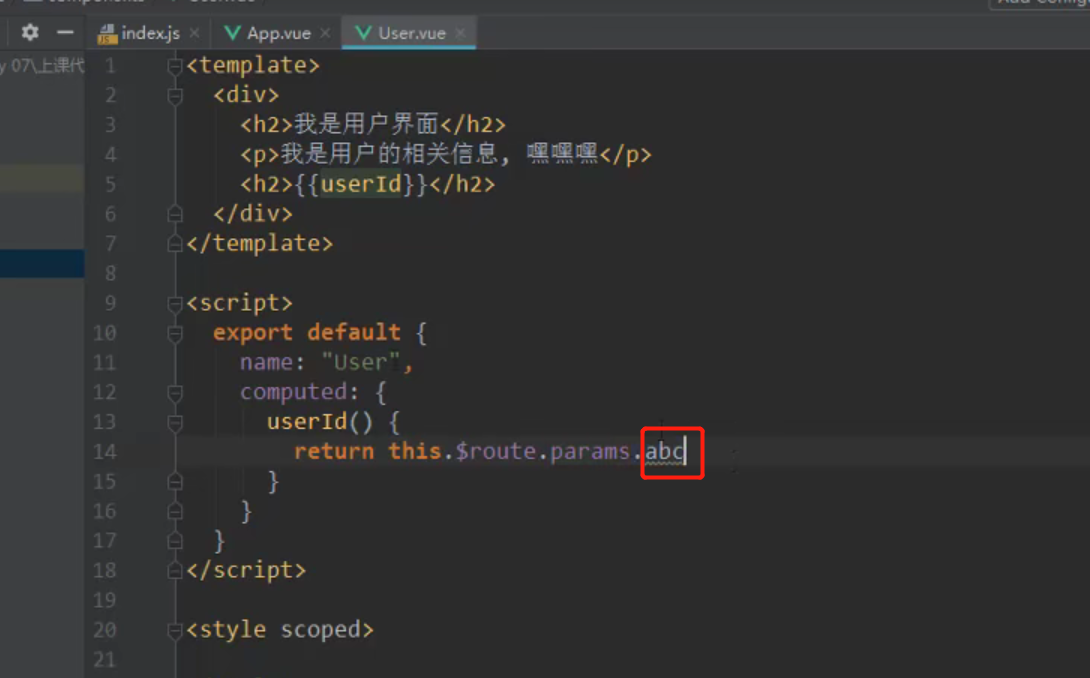Switch to the index.js tab

[150, 33]
